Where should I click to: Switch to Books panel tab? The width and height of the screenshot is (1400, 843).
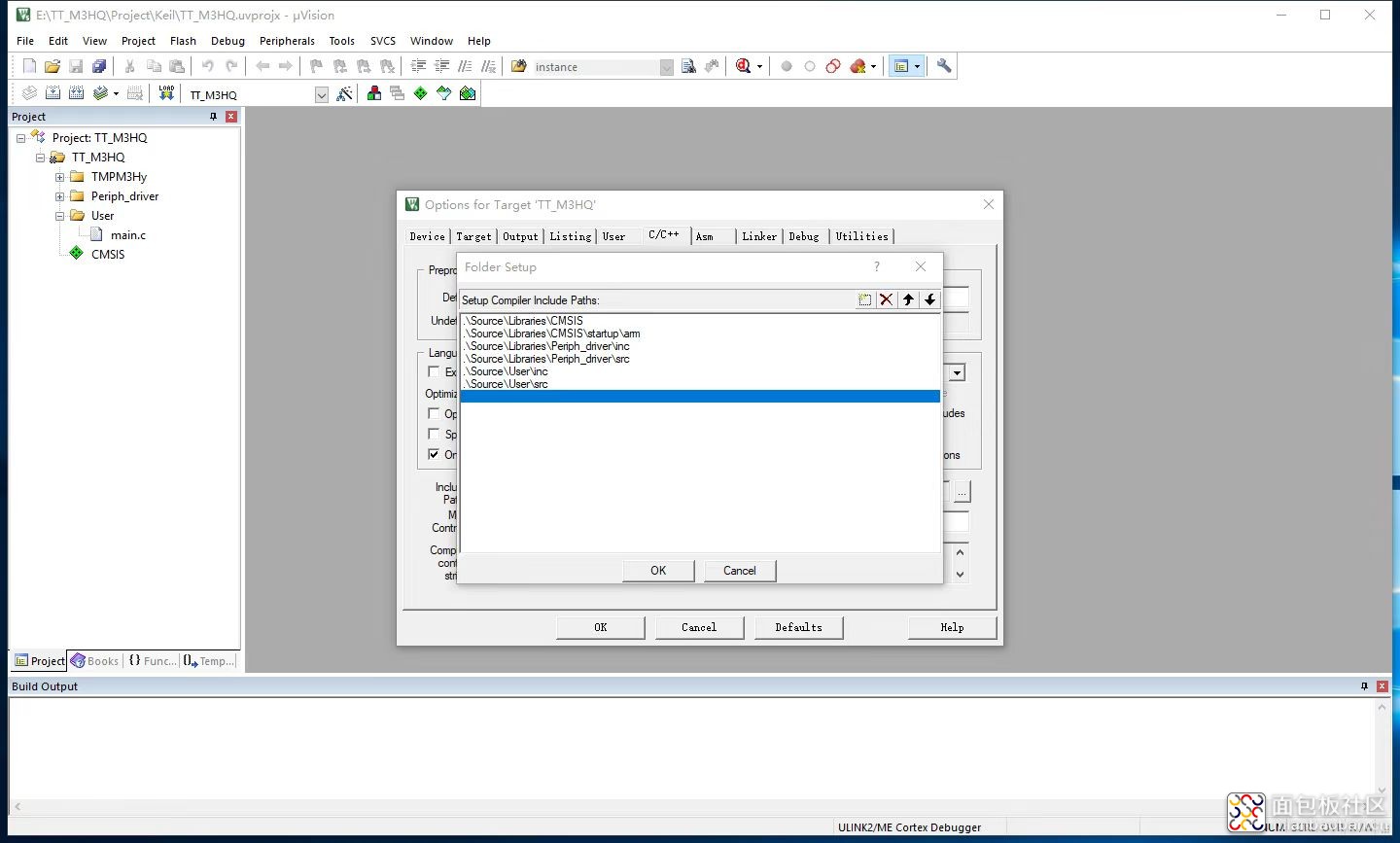coord(94,661)
